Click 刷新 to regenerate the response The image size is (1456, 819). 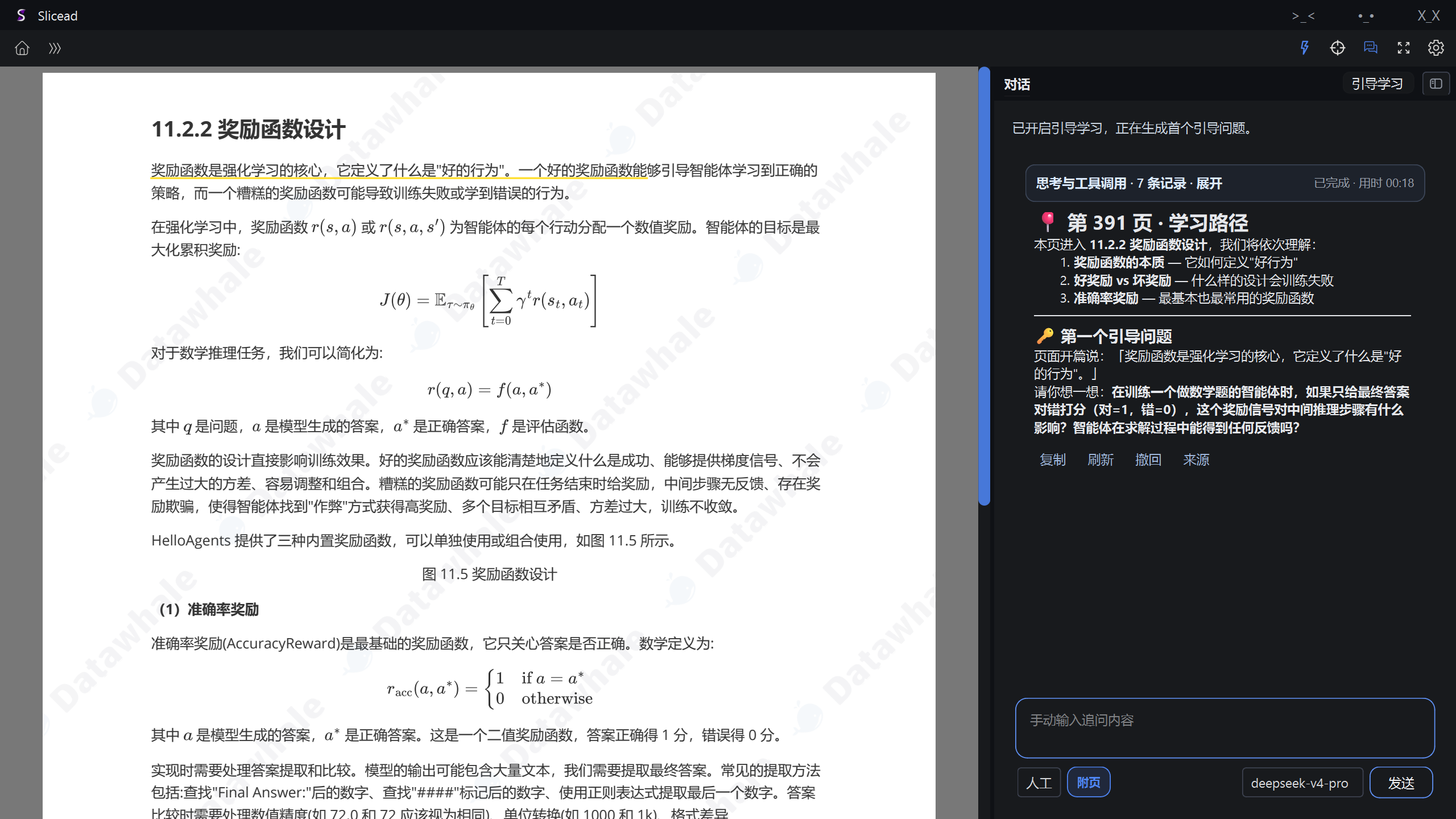(1101, 460)
